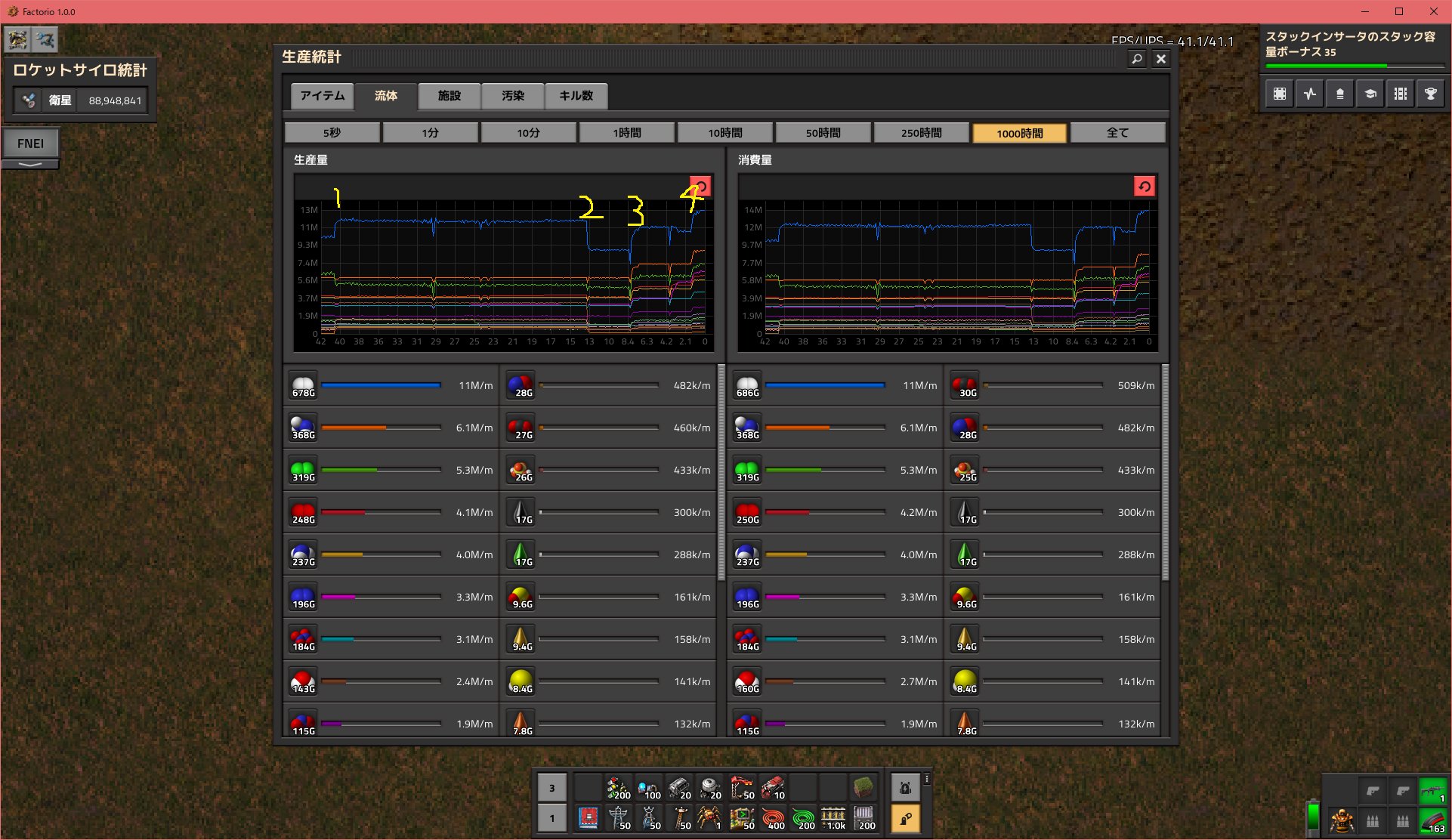Open the bonuses icon in the top-right menu
The height and width of the screenshot is (840, 1452).
(1339, 94)
